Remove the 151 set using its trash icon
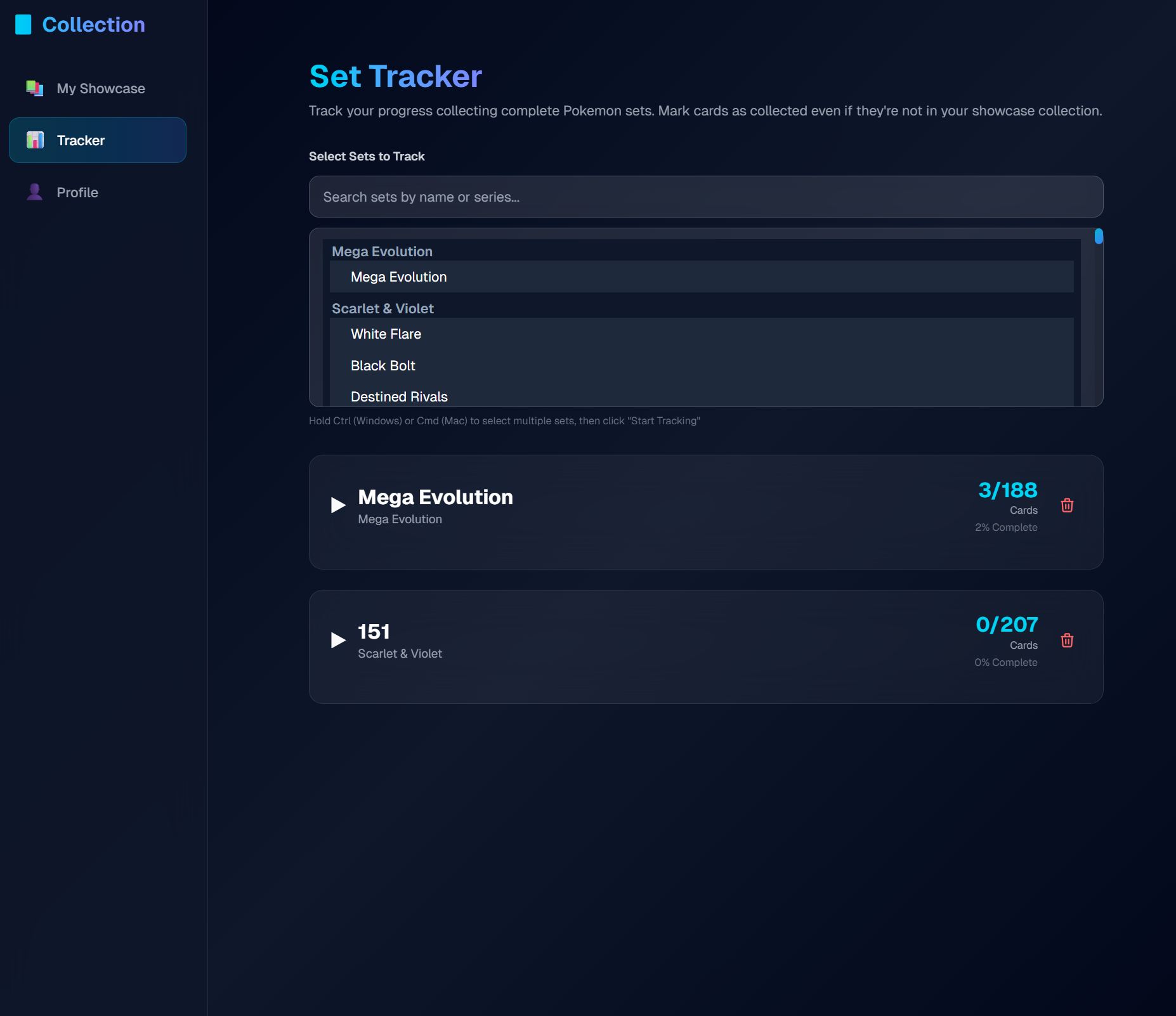This screenshot has width=1176, height=1016. pos(1066,641)
